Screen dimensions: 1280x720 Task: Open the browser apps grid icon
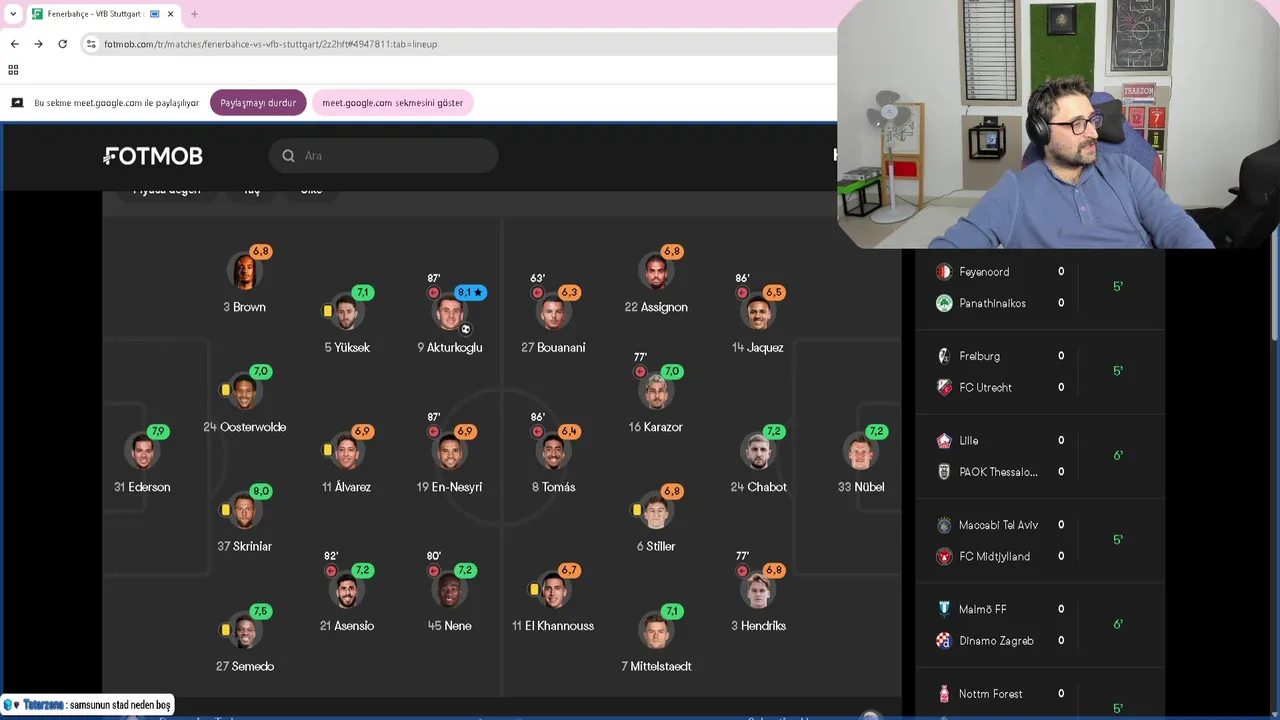pos(13,70)
